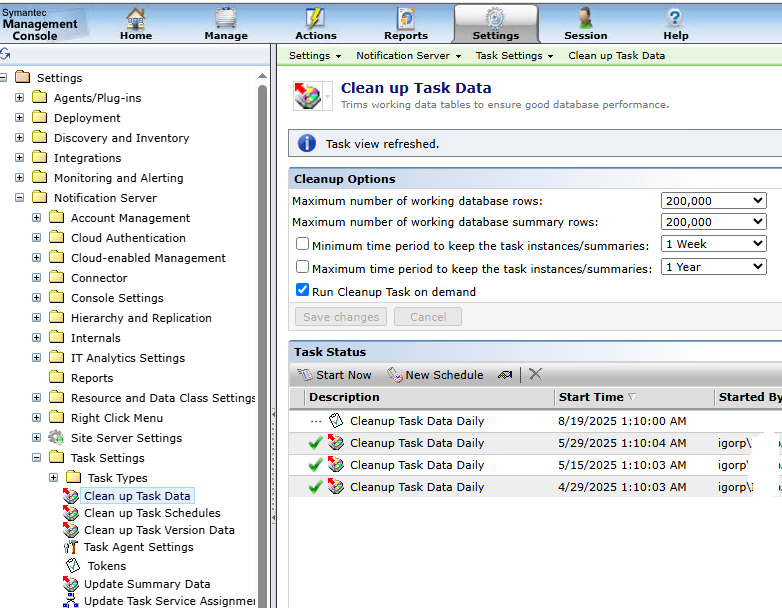Open Maximum working database rows dropdown
The height and width of the screenshot is (608, 782).
tap(713, 201)
